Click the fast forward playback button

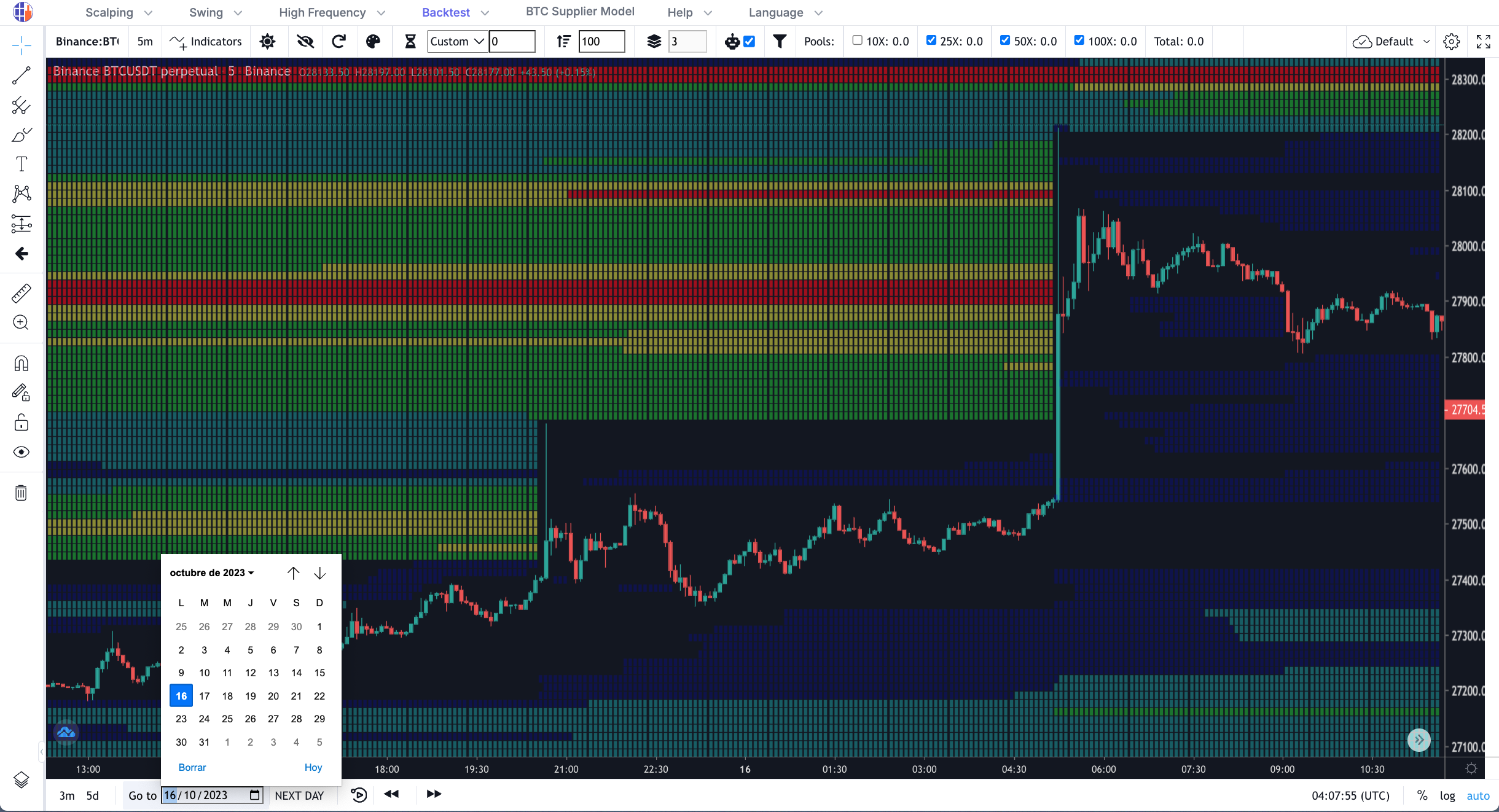(x=434, y=794)
